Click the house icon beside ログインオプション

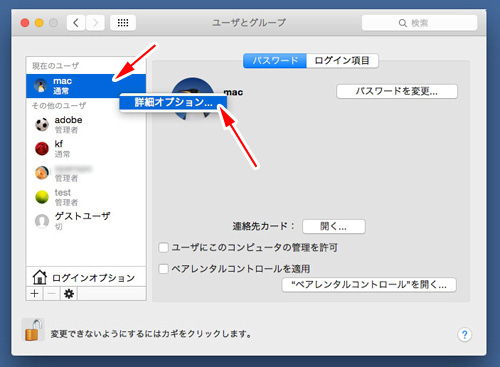click(40, 277)
